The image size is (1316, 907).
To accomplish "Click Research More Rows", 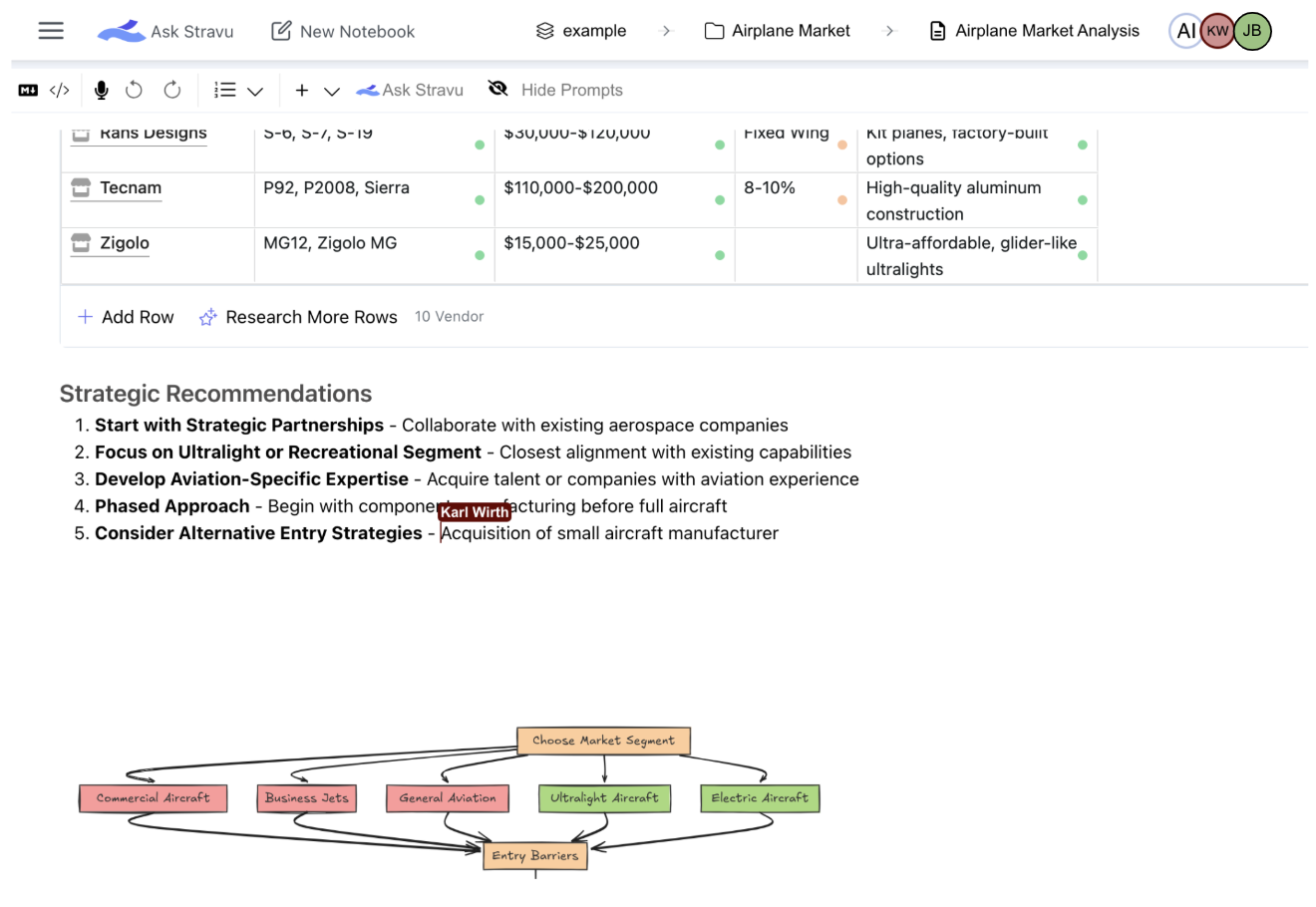I will 298,317.
